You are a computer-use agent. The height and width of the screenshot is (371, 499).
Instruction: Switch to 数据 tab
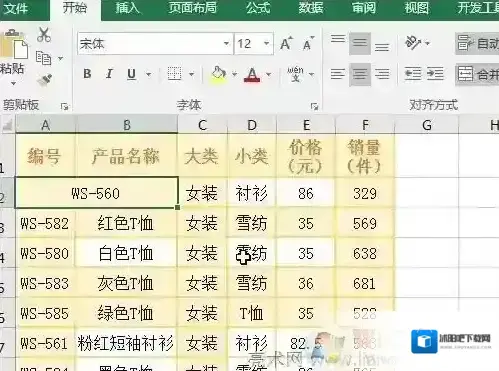click(311, 8)
